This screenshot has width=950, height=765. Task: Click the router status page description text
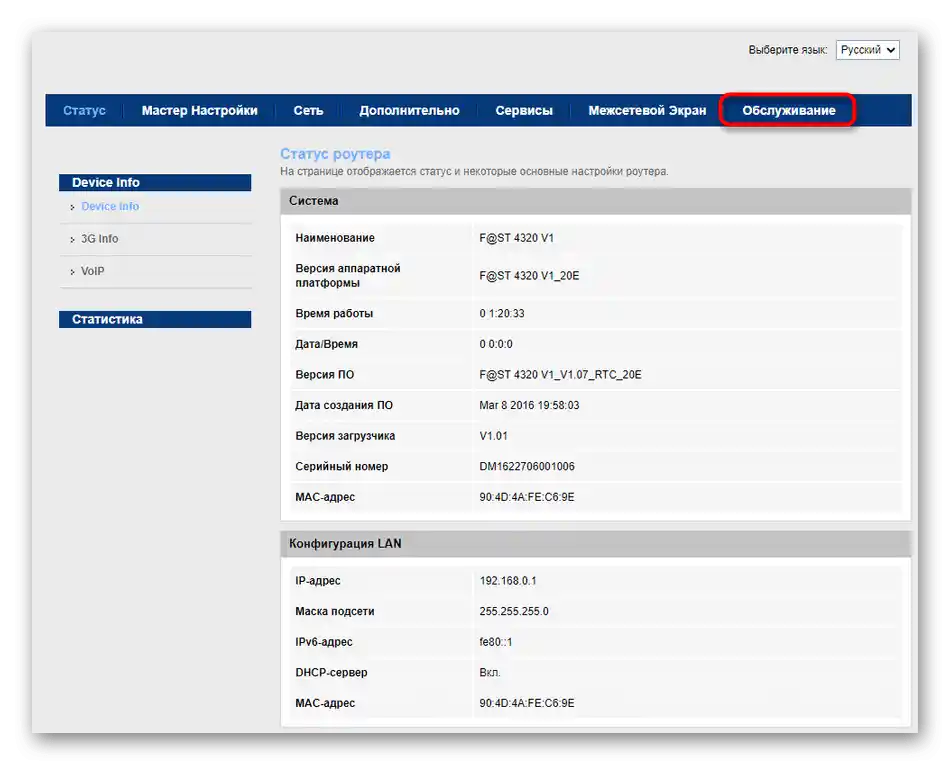coord(474,171)
